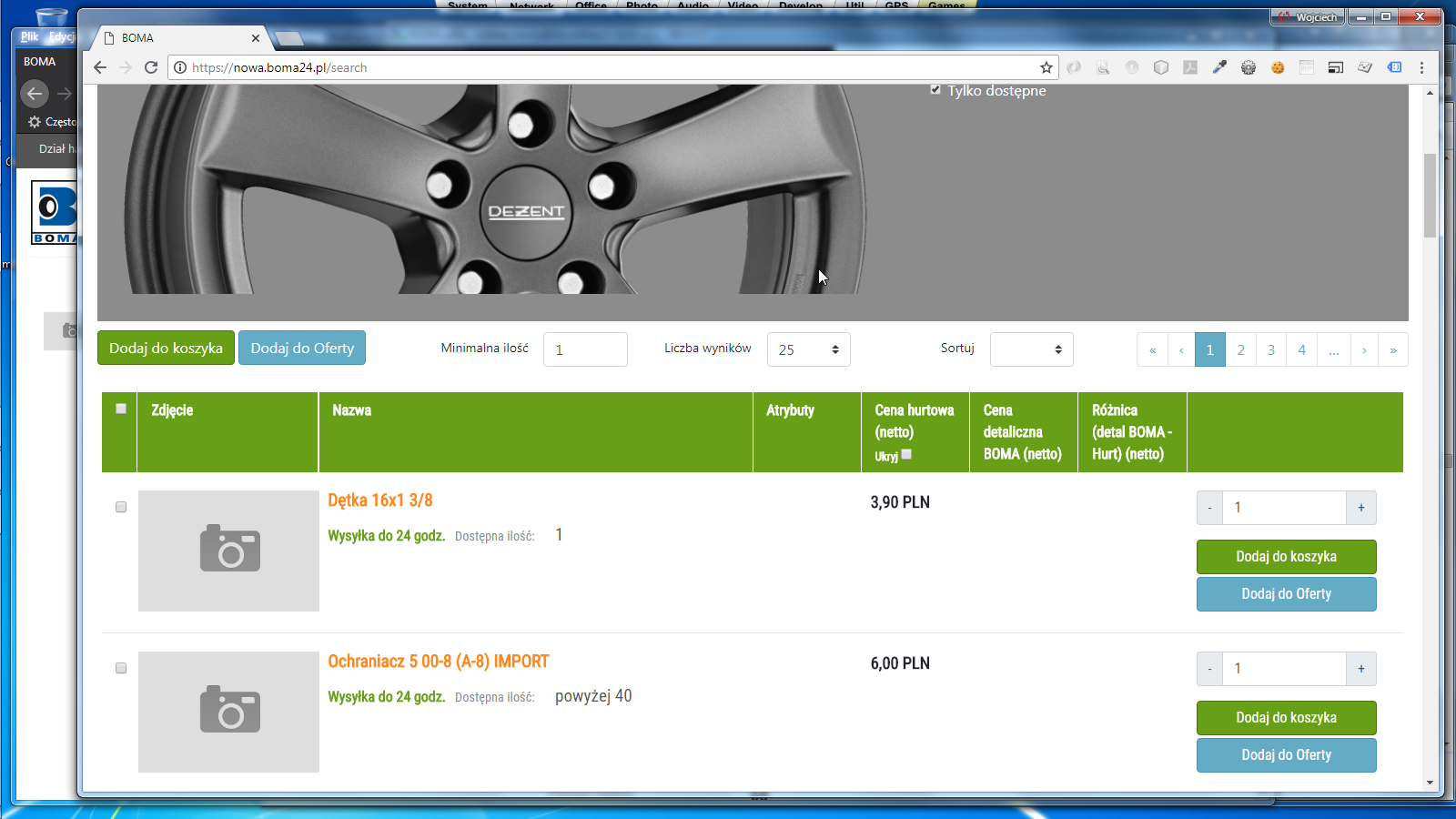The image size is (1456, 819).
Task: Open the cookie extension icon
Action: coord(1278,67)
